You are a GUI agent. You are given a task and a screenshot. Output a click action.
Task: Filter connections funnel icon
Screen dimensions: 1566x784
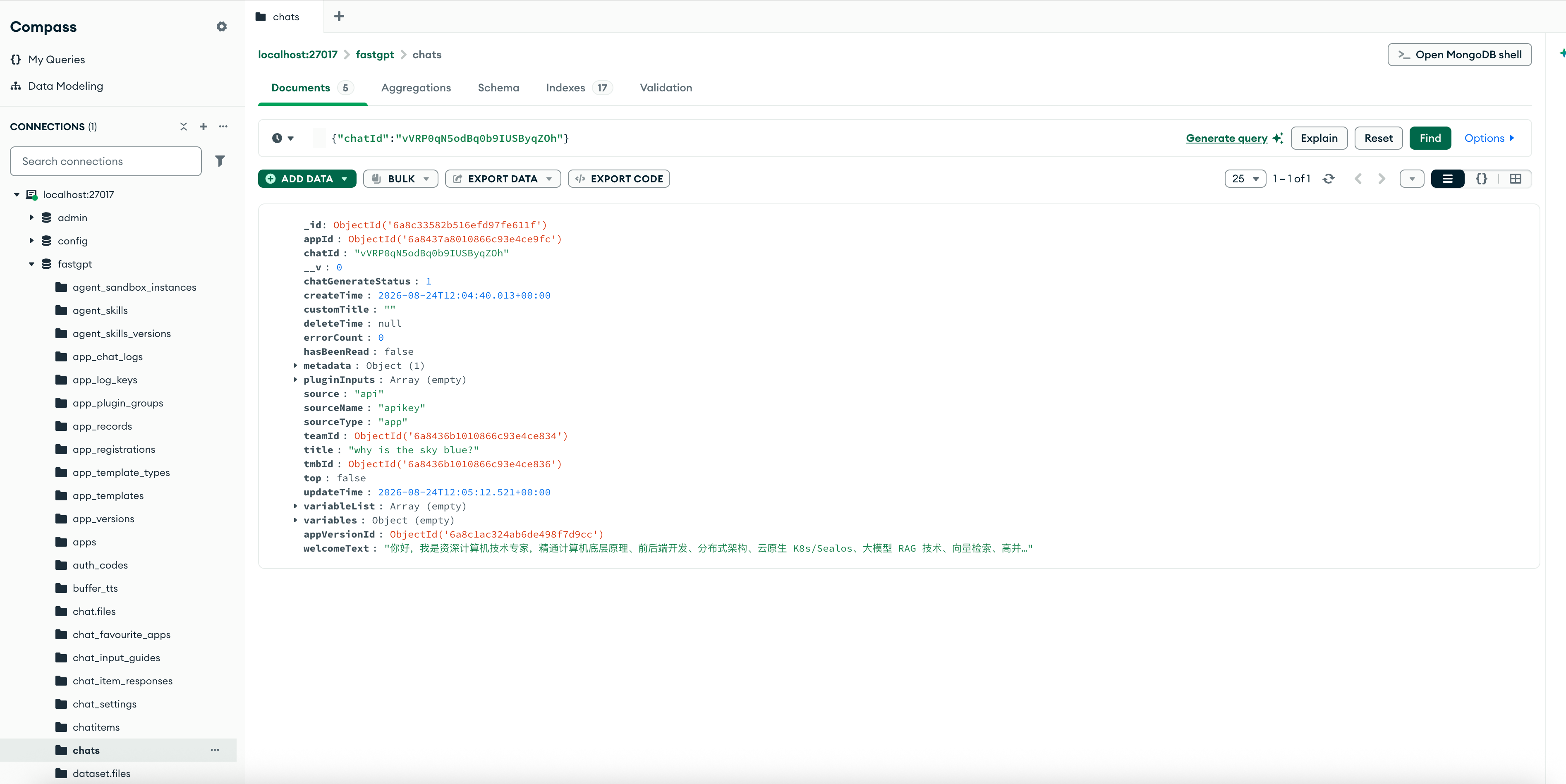coord(220,161)
